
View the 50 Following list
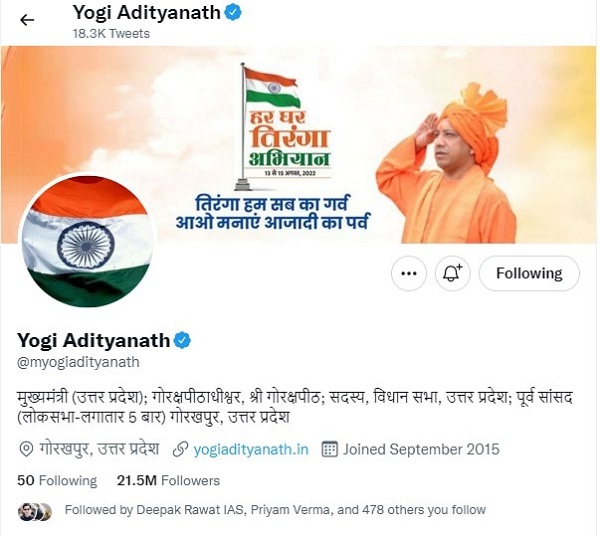coord(57,481)
